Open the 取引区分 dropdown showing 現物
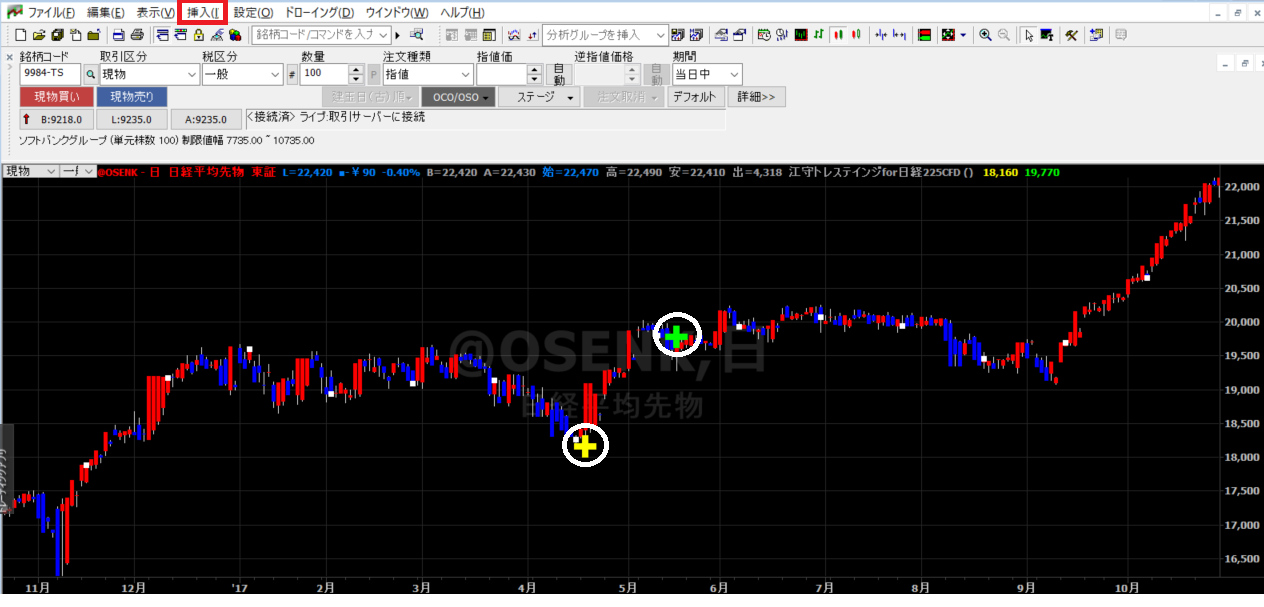Viewport: 1264px width, 607px height. point(192,74)
